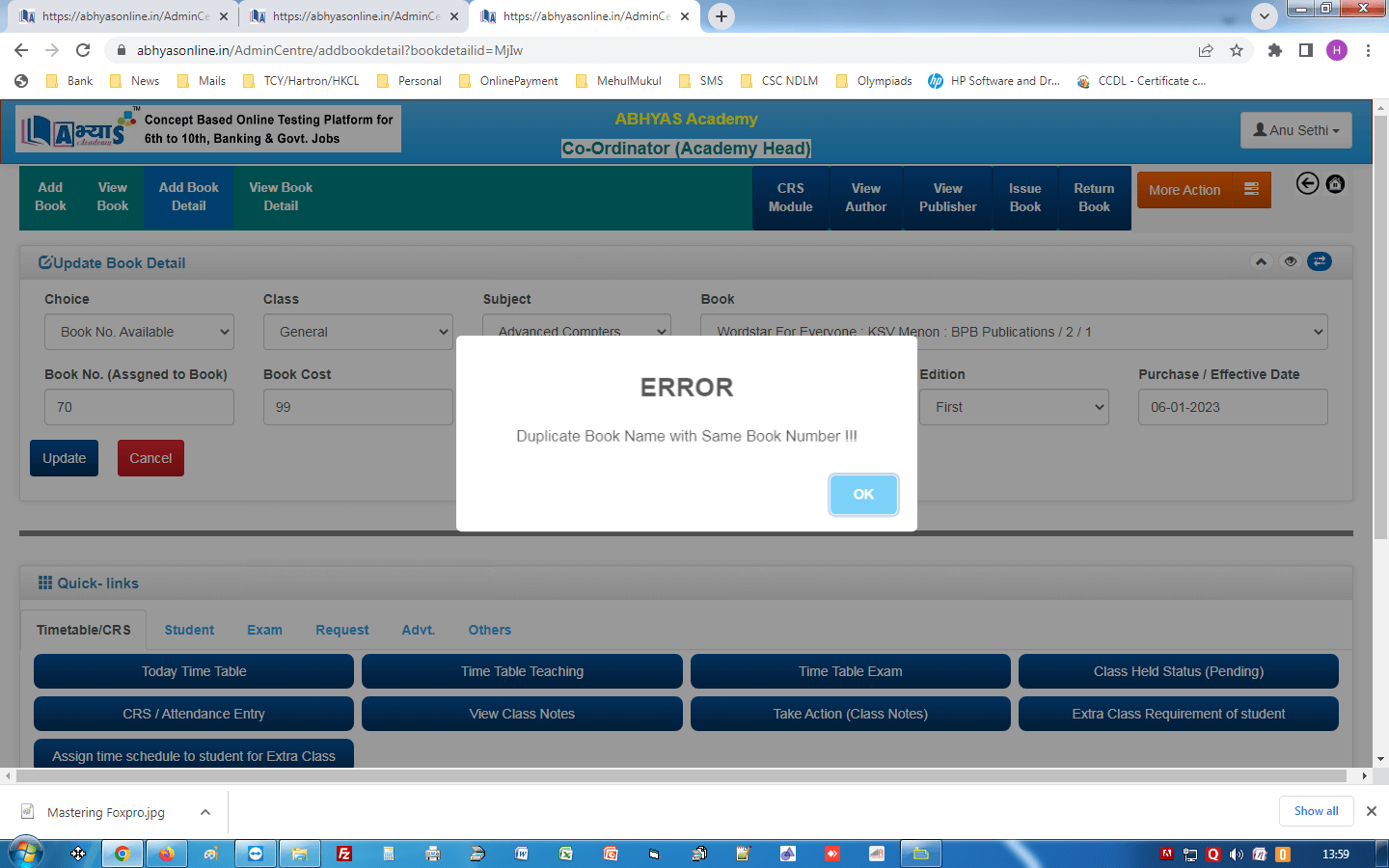Image resolution: width=1389 pixels, height=868 pixels.
Task: Click the Book Cost input field
Action: 358,407
